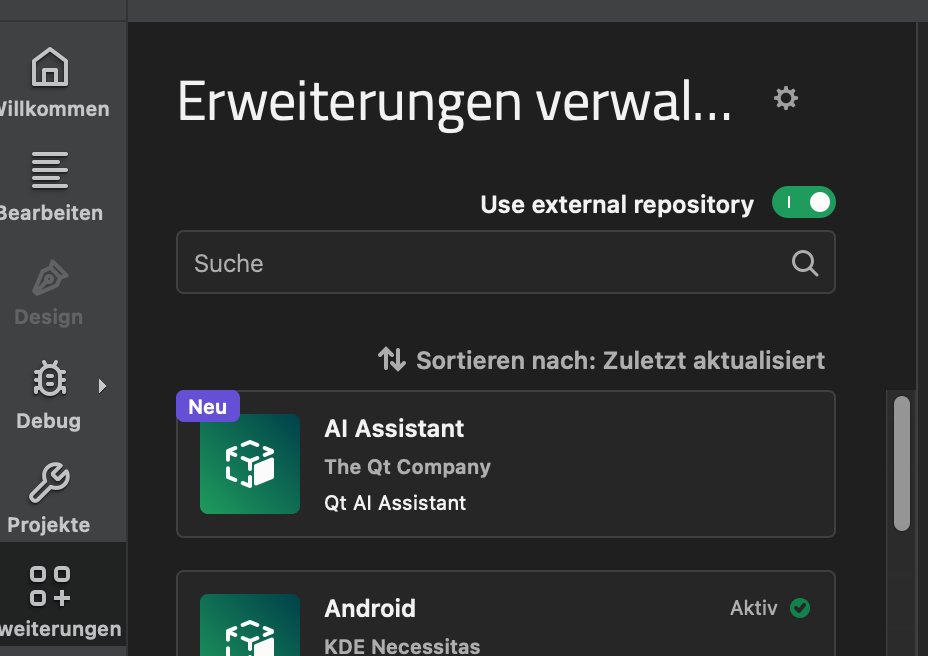Open the Sortieren nach dropdown
The image size is (928, 656).
(601, 360)
